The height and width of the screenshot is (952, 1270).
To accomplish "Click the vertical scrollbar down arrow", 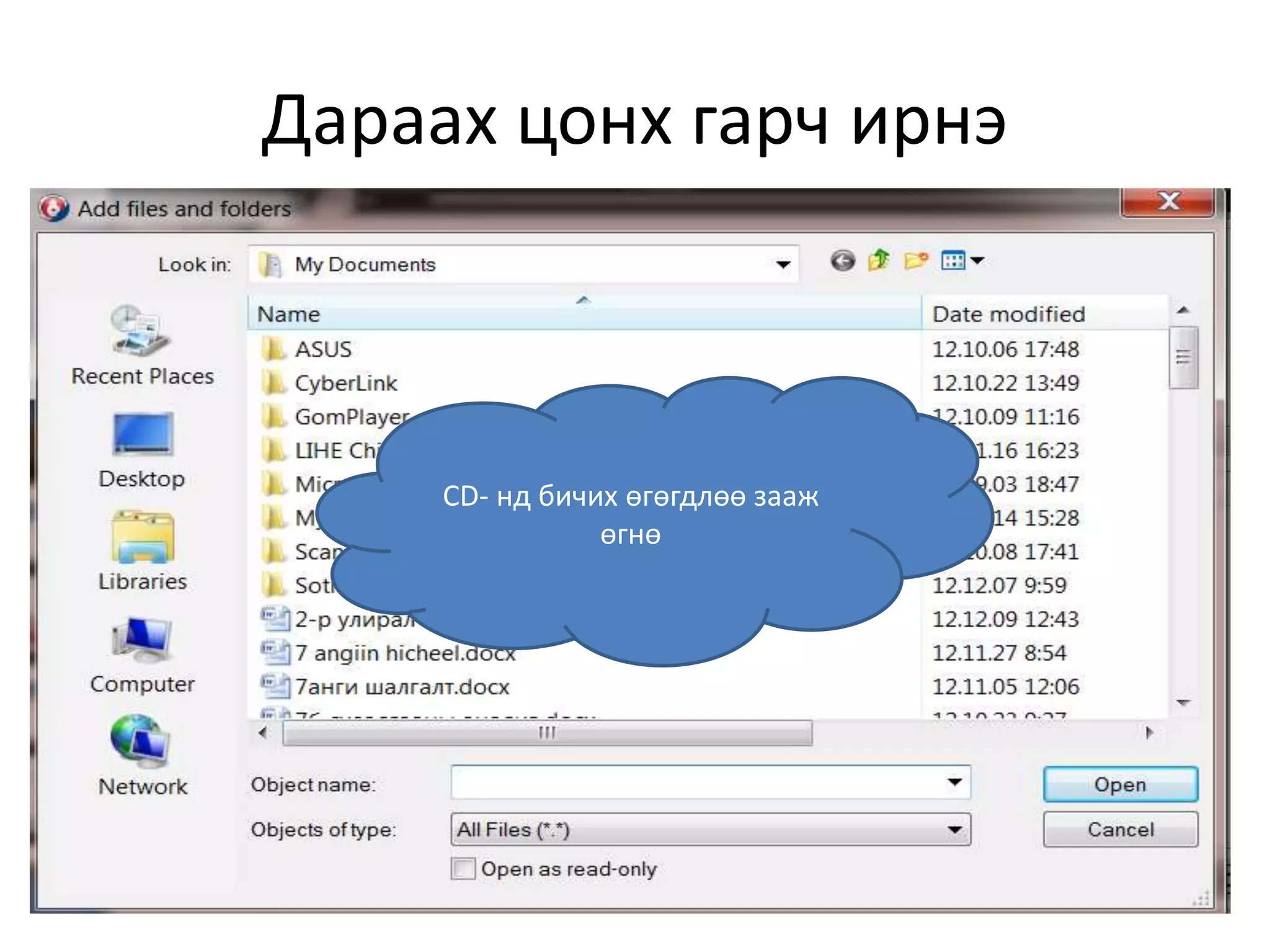I will pos(1183,702).
